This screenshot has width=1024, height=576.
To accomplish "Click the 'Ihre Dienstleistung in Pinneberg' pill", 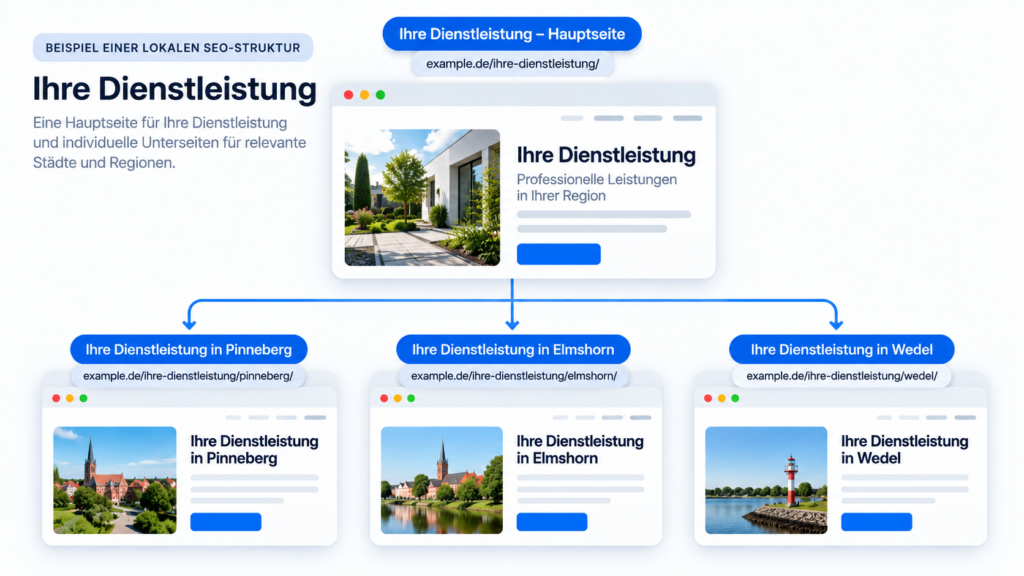I will [189, 349].
